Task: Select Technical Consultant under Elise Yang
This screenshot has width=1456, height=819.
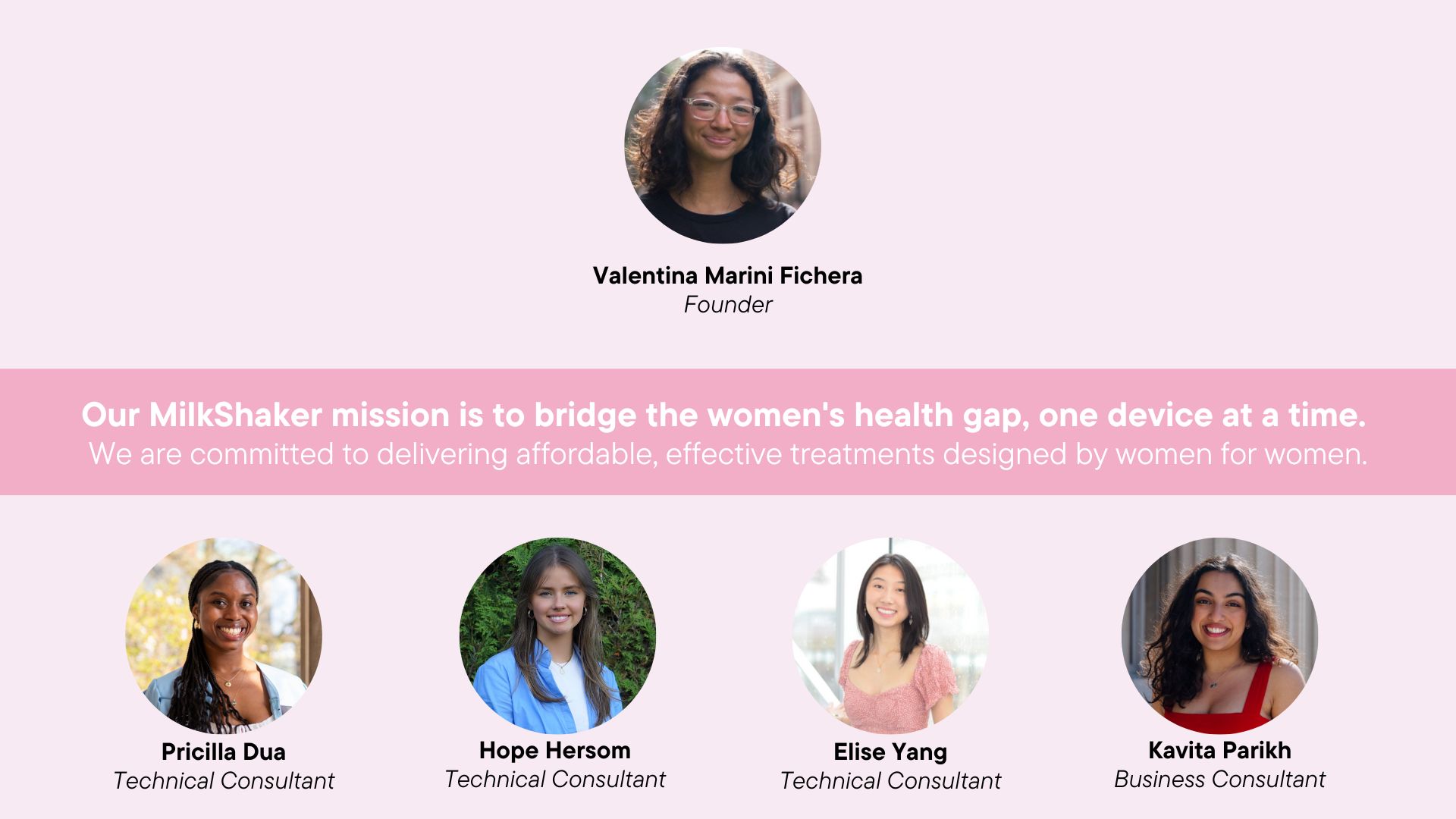Action: (x=890, y=780)
